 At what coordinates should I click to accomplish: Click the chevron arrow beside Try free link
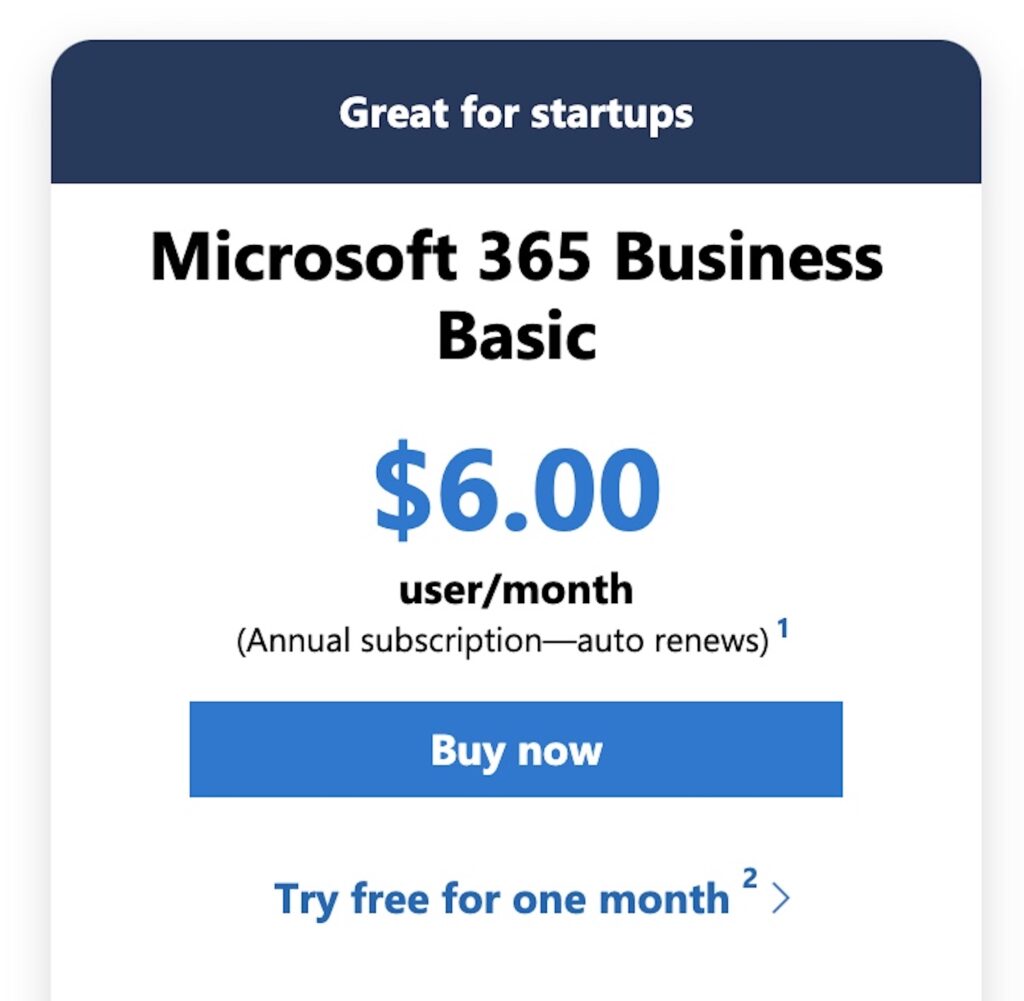point(781,898)
